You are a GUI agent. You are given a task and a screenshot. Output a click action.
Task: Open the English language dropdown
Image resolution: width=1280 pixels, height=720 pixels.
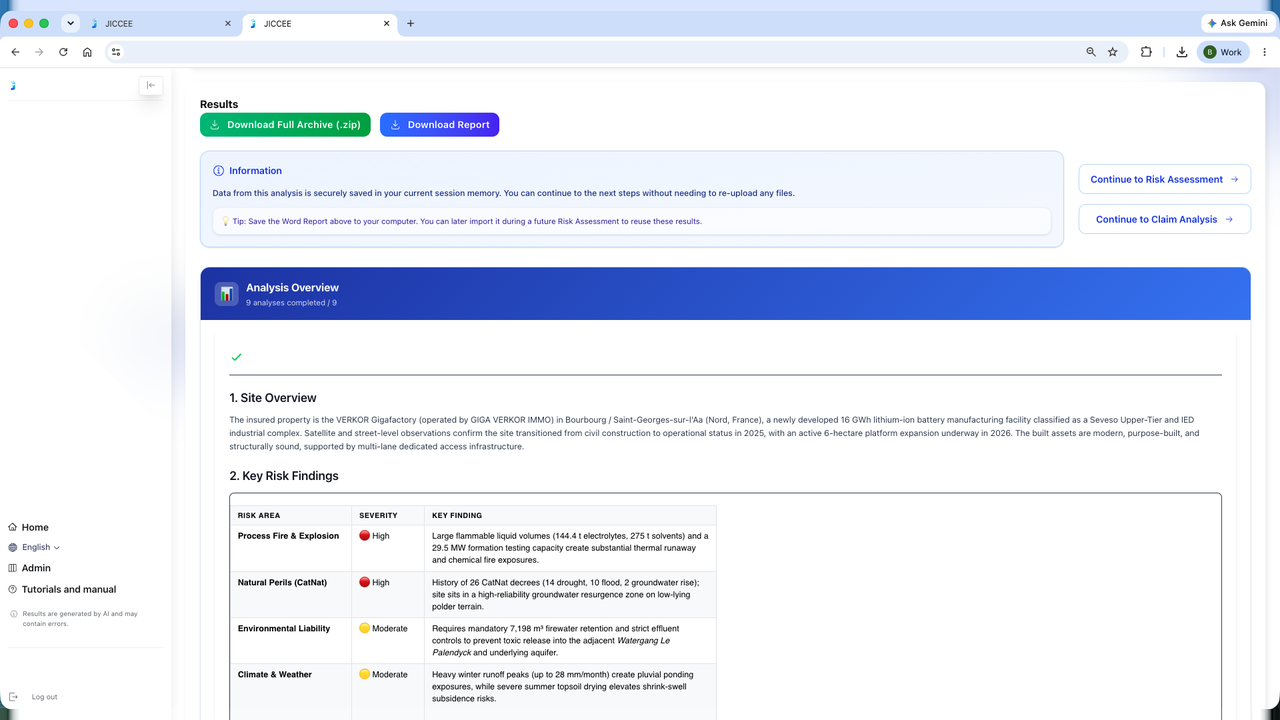tap(34, 547)
